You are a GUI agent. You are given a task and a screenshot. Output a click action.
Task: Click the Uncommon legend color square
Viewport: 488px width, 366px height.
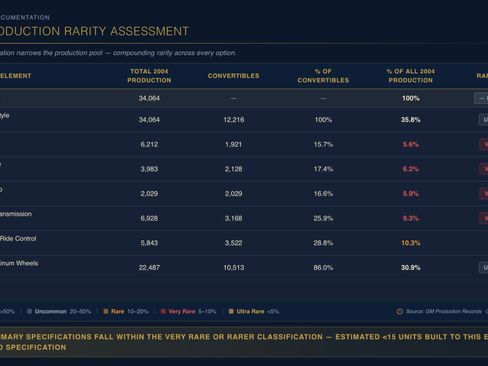30,311
